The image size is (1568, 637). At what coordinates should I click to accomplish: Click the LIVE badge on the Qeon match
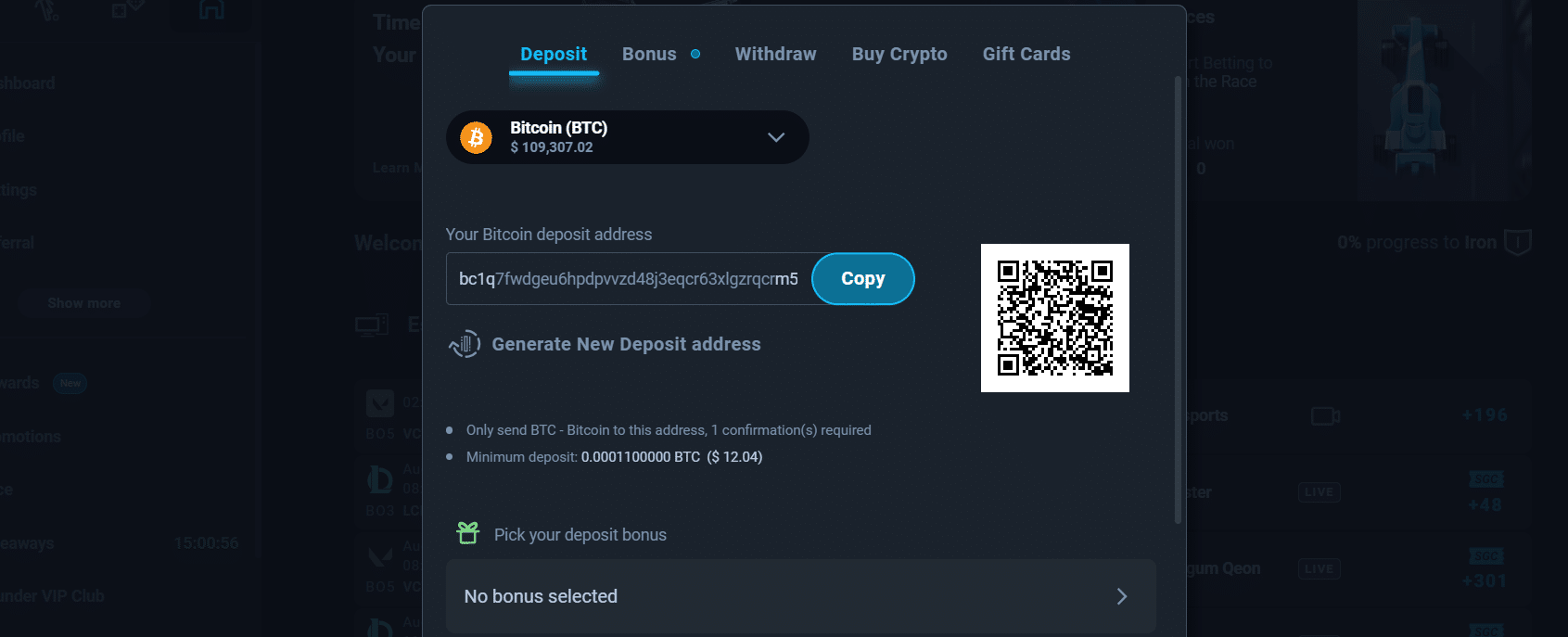[1319, 568]
